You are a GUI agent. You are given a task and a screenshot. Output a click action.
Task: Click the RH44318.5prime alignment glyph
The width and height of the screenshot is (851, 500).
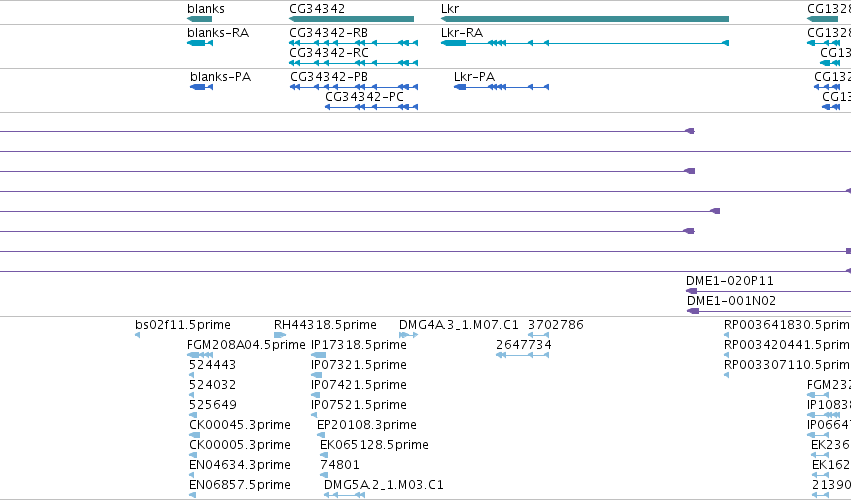[x=280, y=335]
